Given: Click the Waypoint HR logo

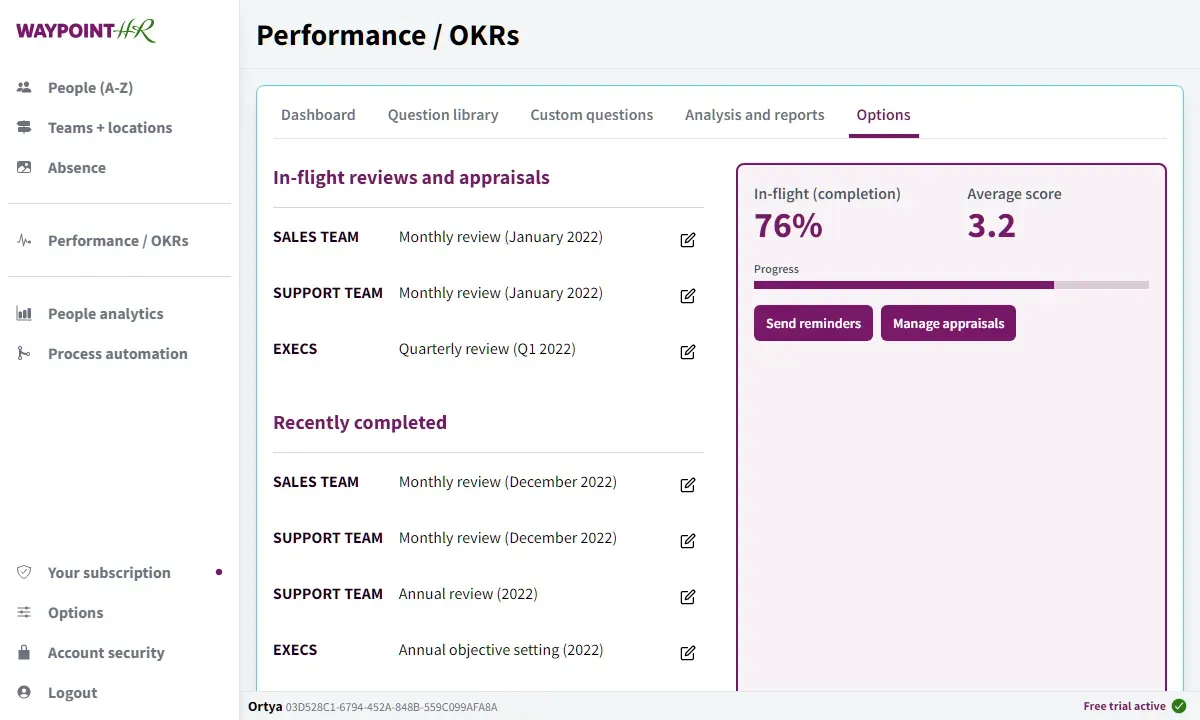Looking at the screenshot, I should 85,30.
